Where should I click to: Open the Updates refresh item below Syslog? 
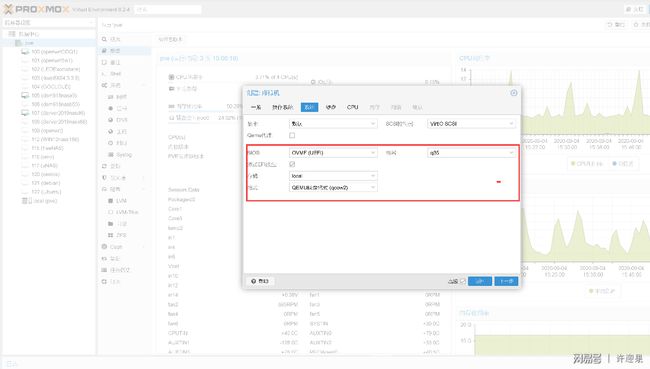[111, 166]
